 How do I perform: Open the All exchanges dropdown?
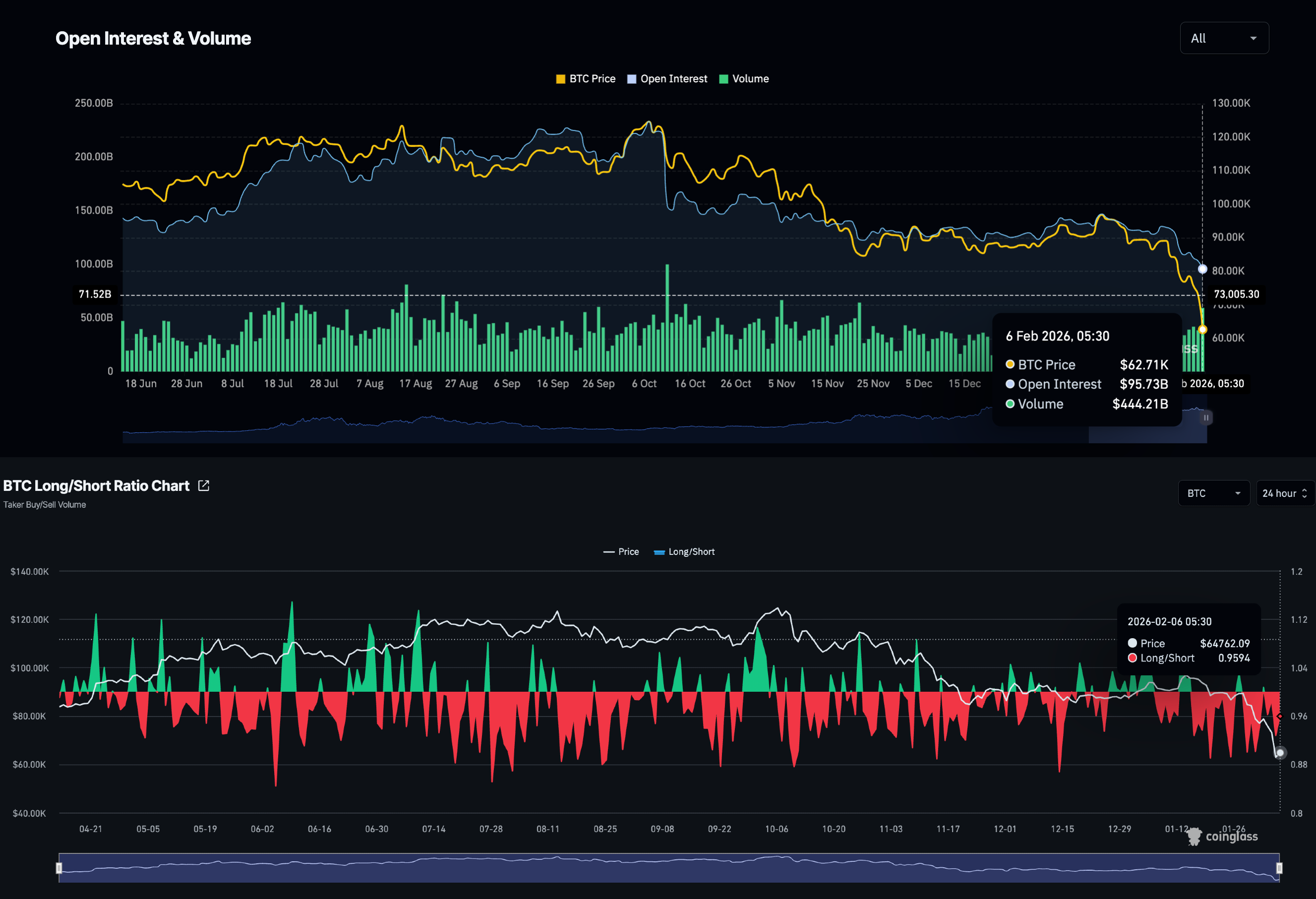[x=1224, y=39]
